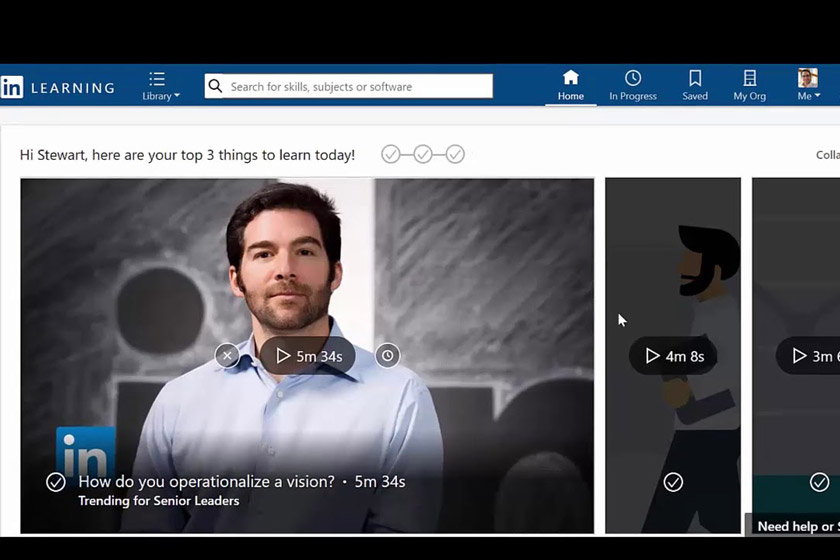Click the checkmark on the second video card
This screenshot has width=840, height=560.
click(x=673, y=482)
